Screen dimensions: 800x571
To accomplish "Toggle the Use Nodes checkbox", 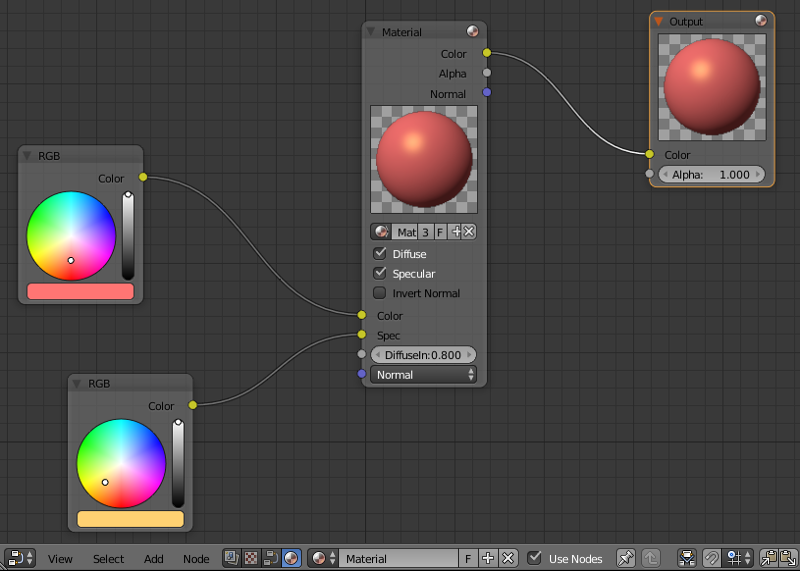I will 535,558.
